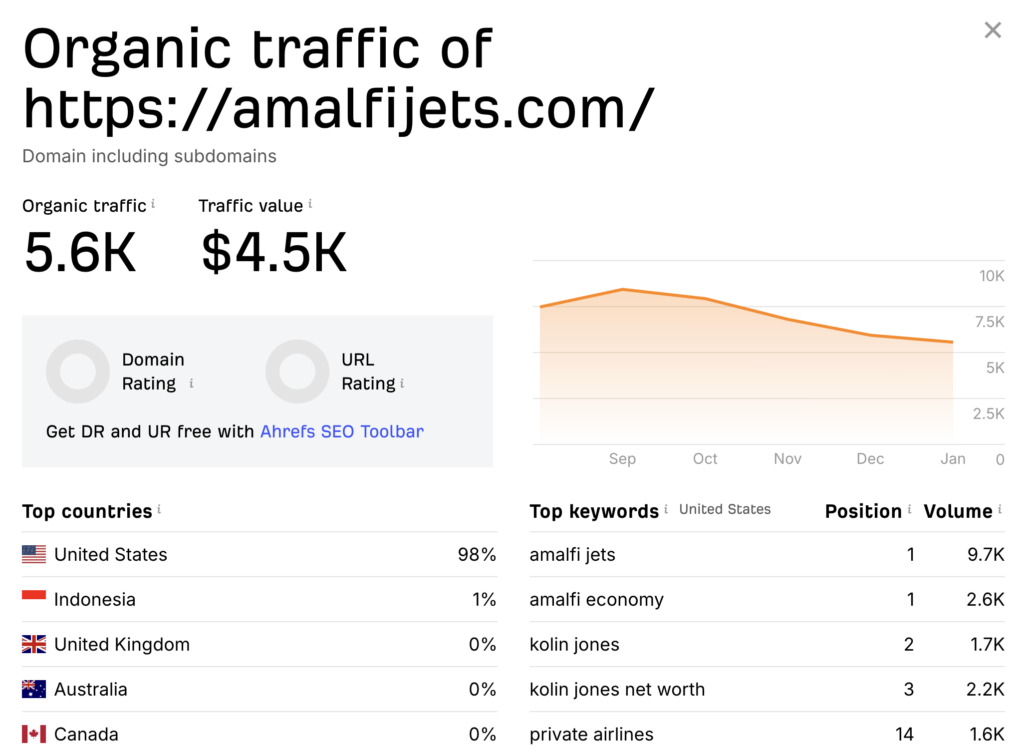Click the URL Rating info icon

coord(402,383)
